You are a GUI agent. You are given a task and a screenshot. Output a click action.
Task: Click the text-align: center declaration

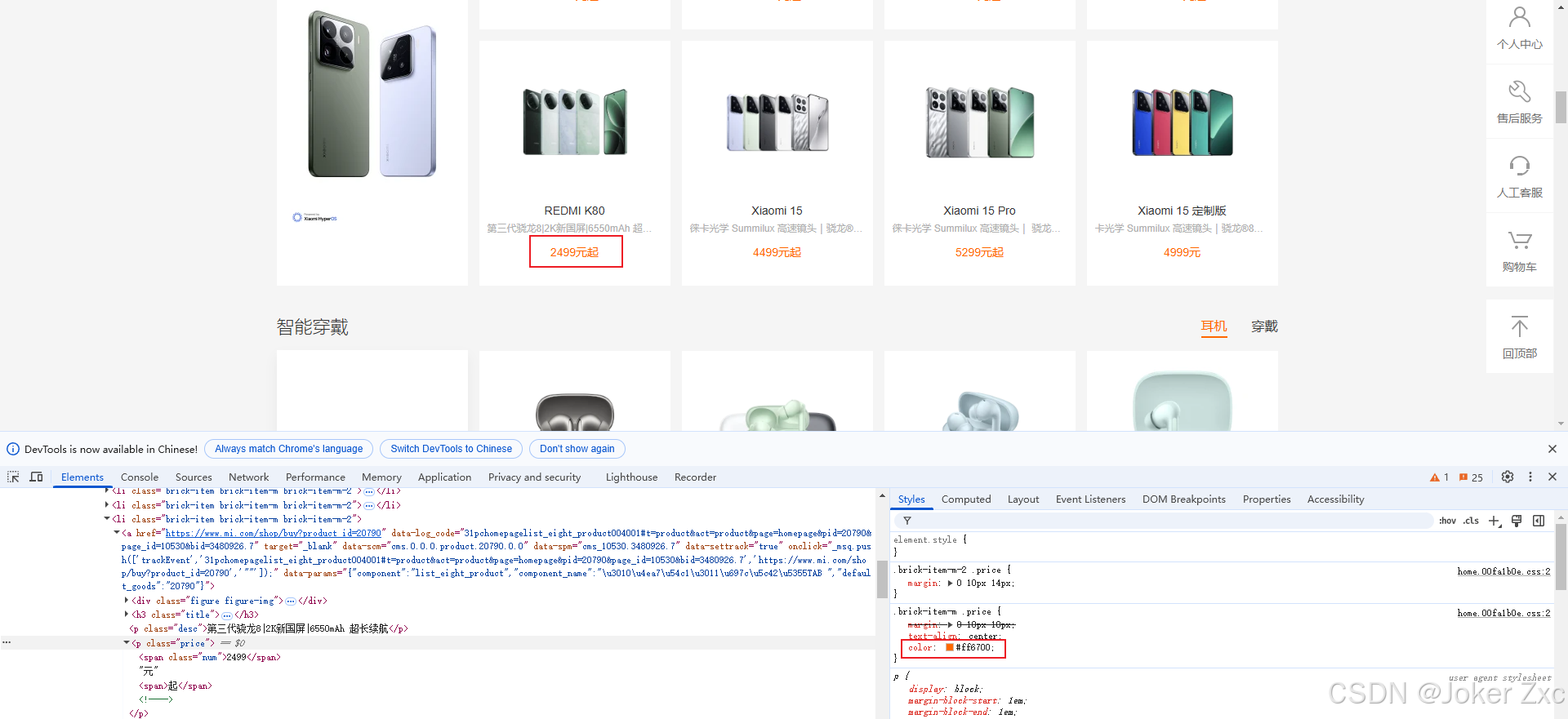point(953,636)
